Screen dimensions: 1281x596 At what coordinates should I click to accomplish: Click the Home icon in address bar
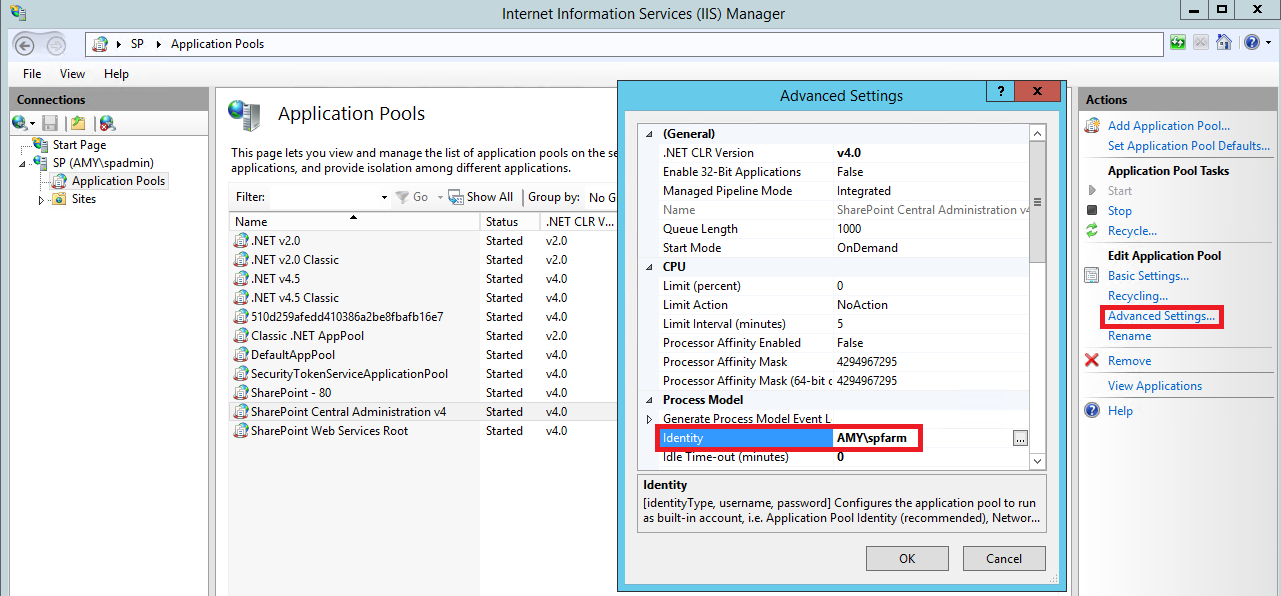pyautogui.click(x=1224, y=43)
